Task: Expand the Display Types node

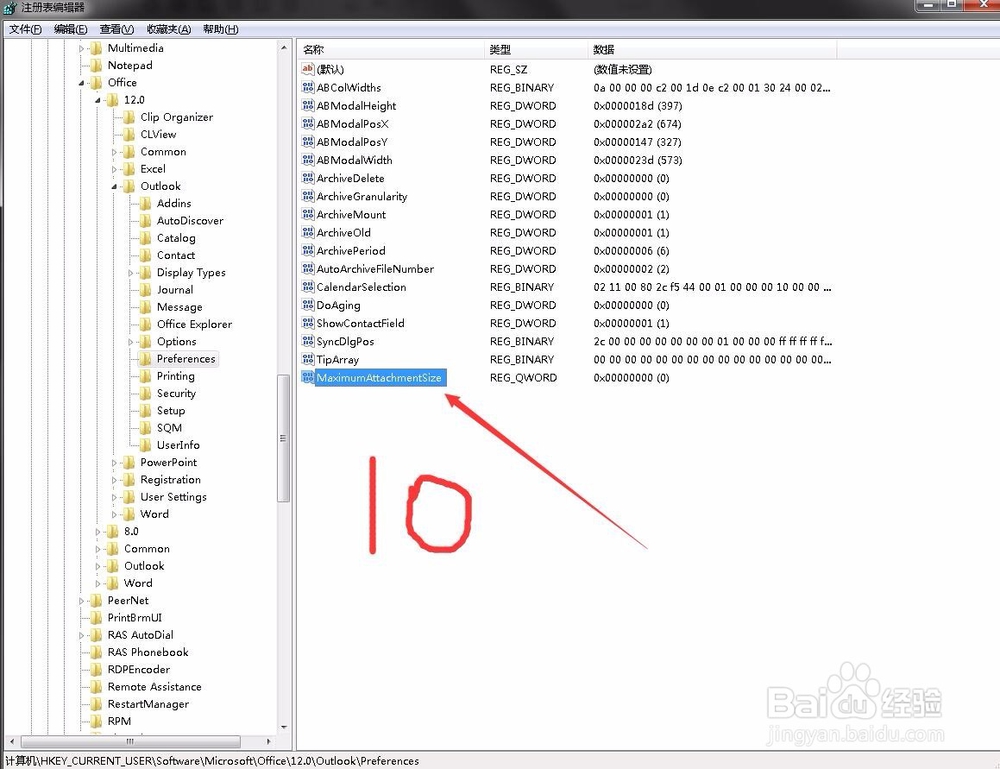Action: click(x=131, y=273)
